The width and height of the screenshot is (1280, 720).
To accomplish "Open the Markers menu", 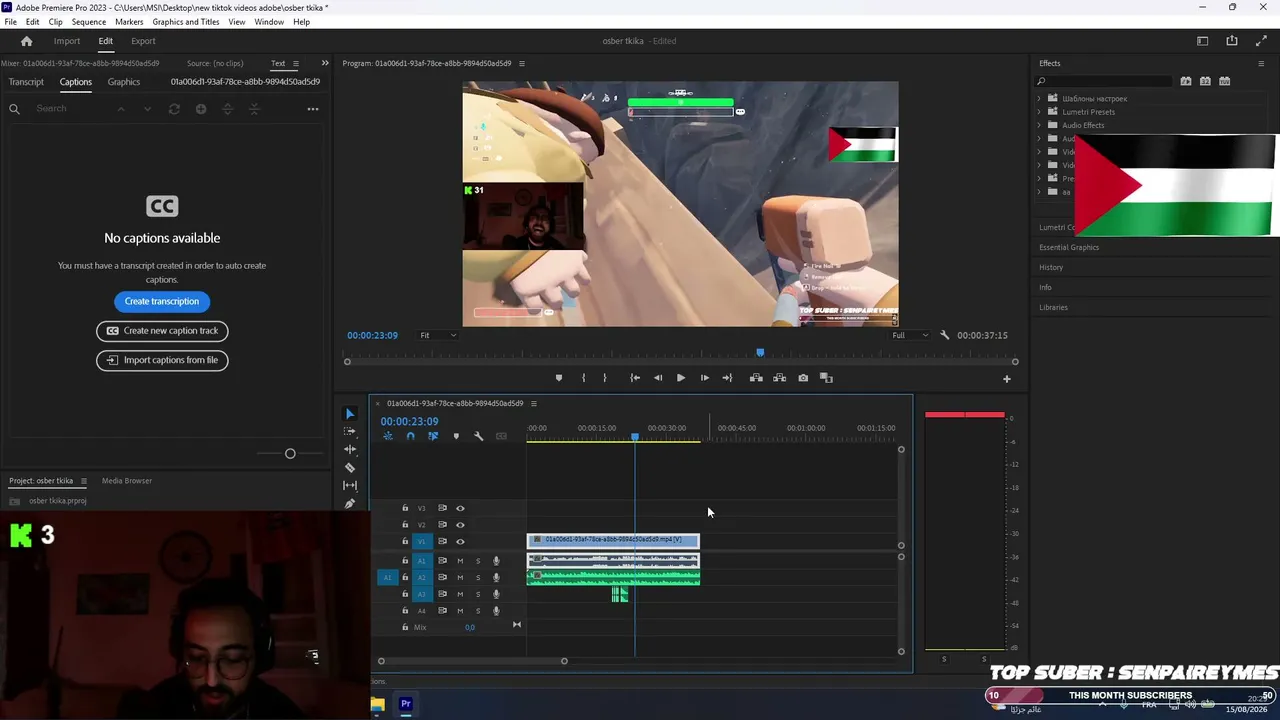I will click(129, 22).
